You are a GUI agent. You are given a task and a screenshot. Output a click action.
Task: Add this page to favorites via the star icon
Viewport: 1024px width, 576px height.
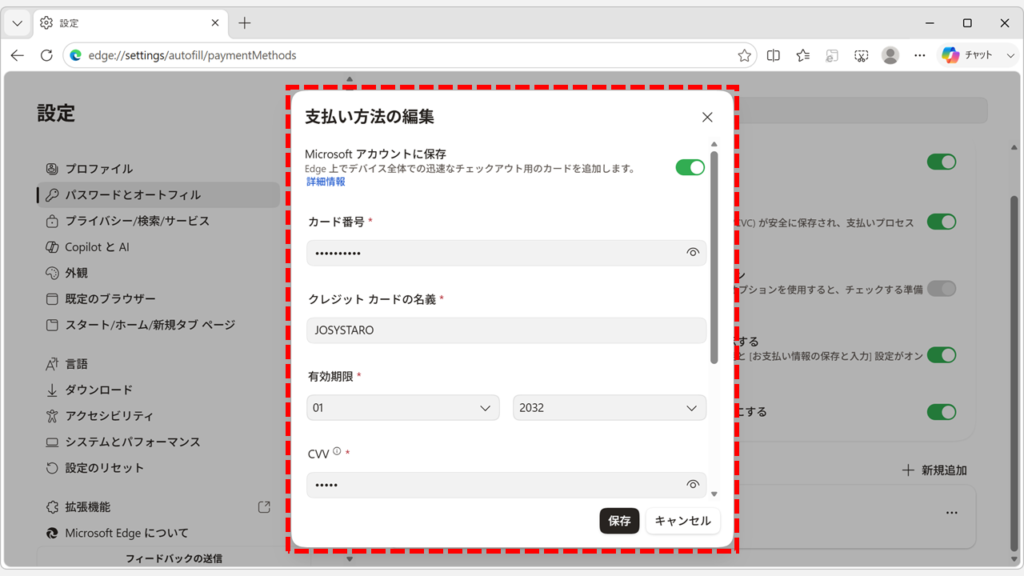(744, 56)
